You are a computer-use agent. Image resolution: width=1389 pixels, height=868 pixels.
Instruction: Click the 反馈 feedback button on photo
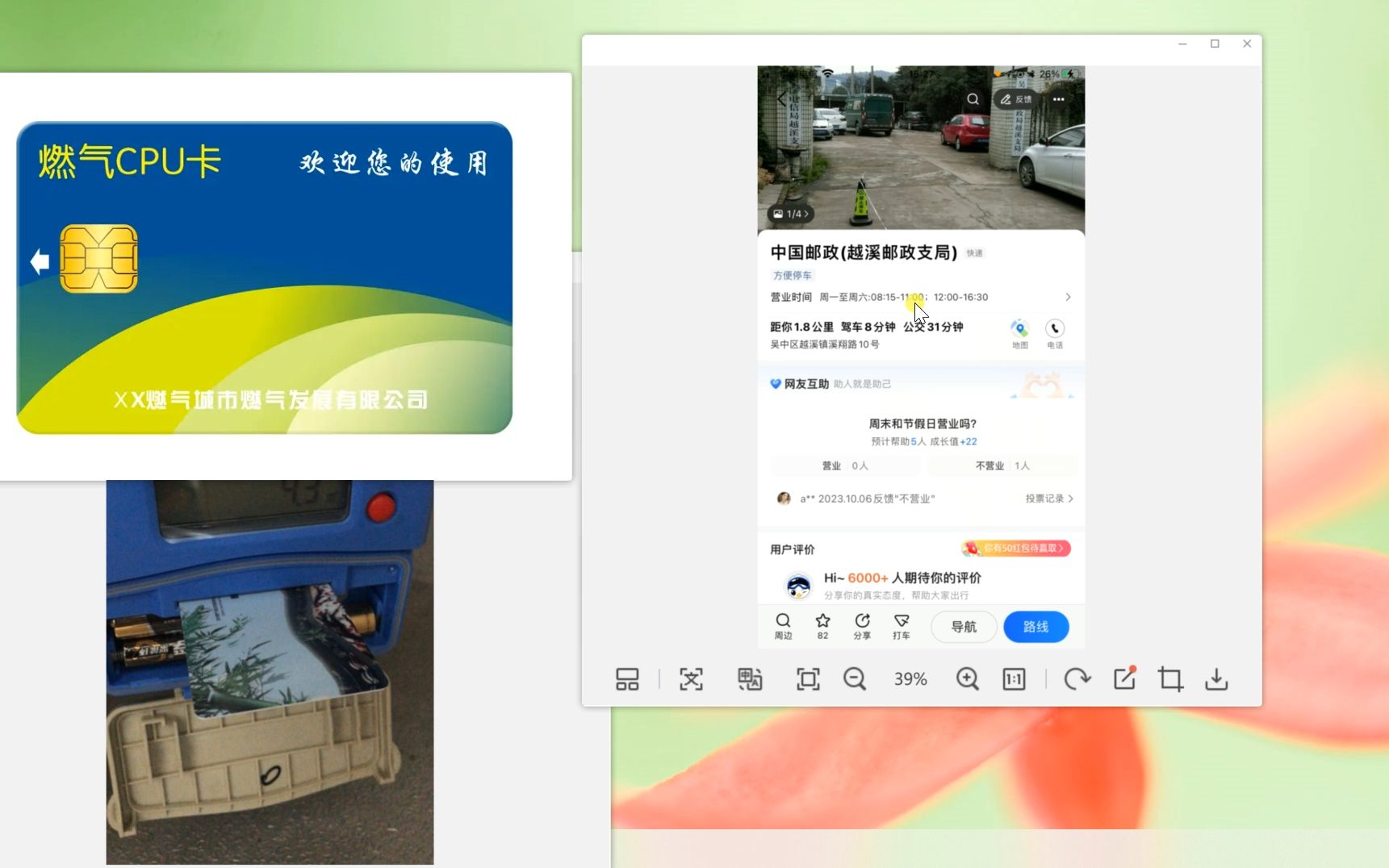click(x=1016, y=99)
